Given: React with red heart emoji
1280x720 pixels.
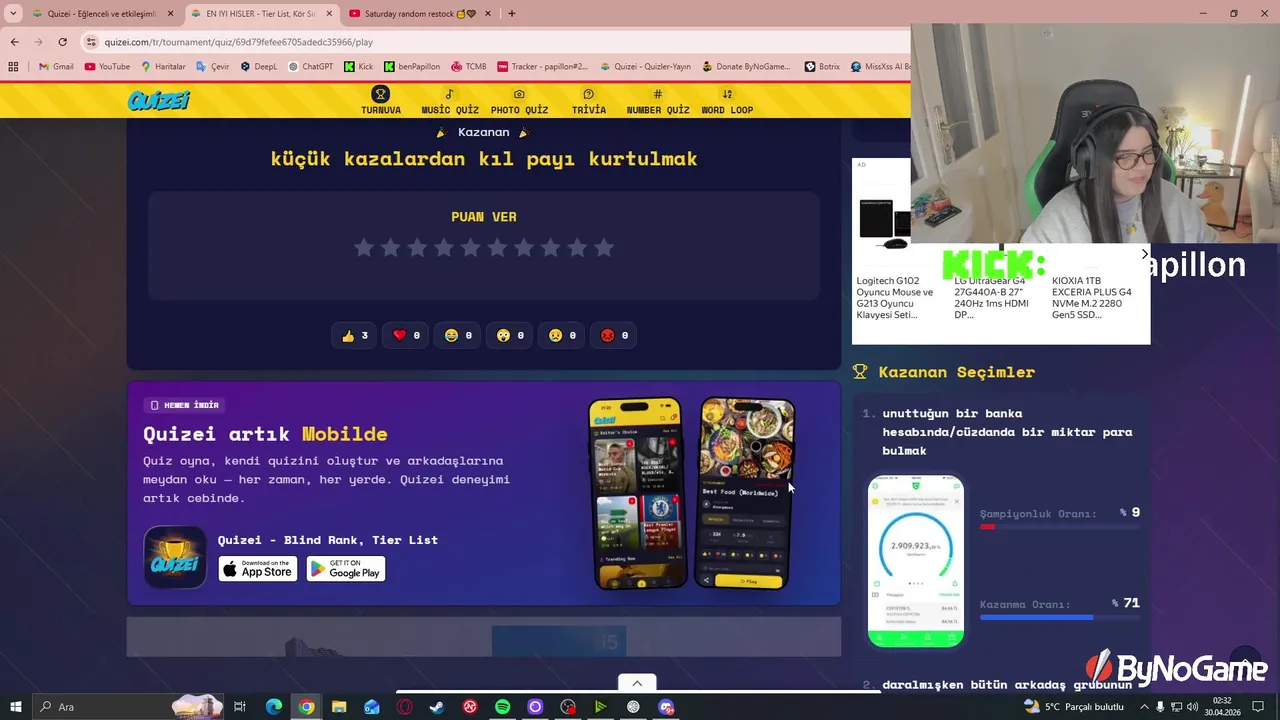Looking at the screenshot, I should click(406, 336).
